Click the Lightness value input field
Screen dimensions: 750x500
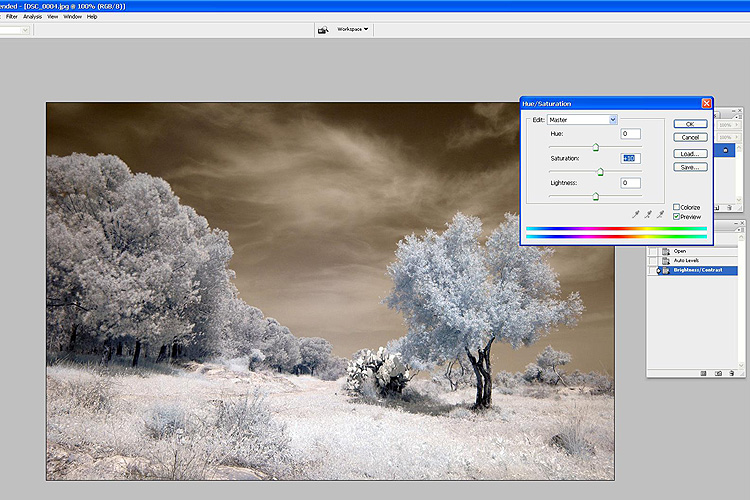pos(630,183)
